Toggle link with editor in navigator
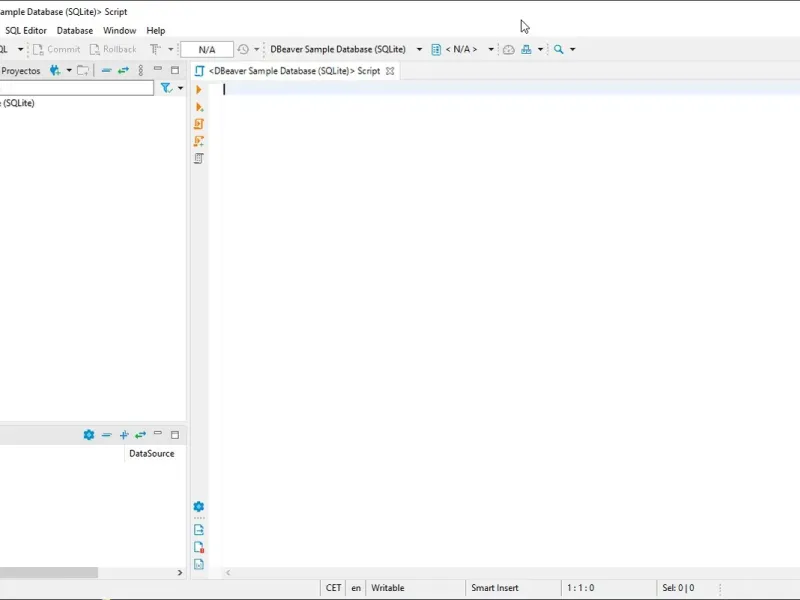This screenshot has width=800, height=600. (x=123, y=70)
